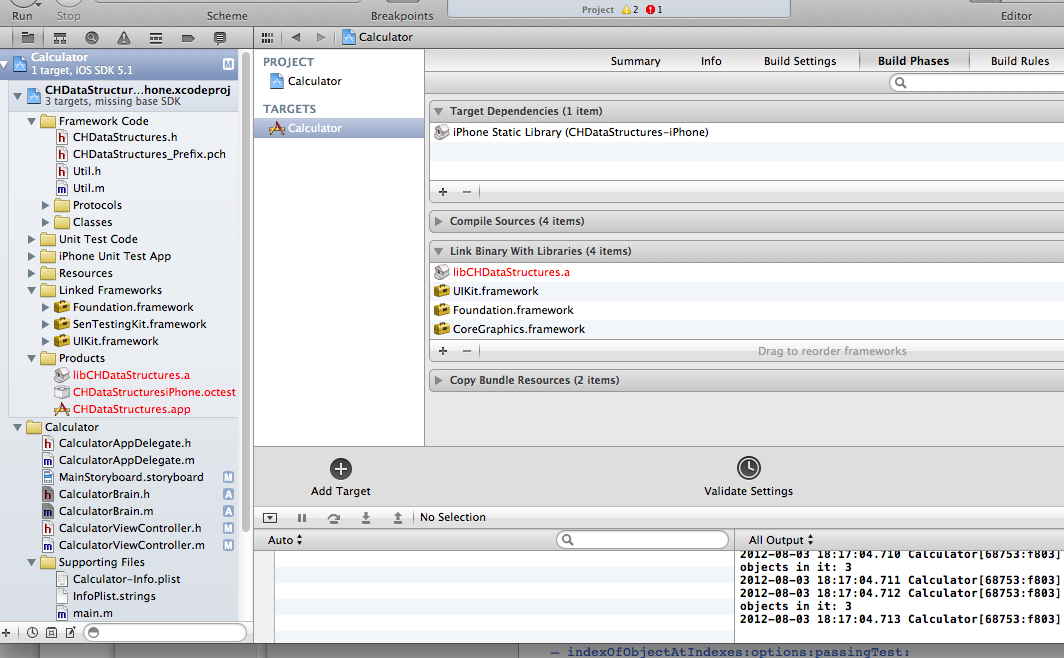
Task: Expand the Compile Sources section
Action: tap(438, 221)
